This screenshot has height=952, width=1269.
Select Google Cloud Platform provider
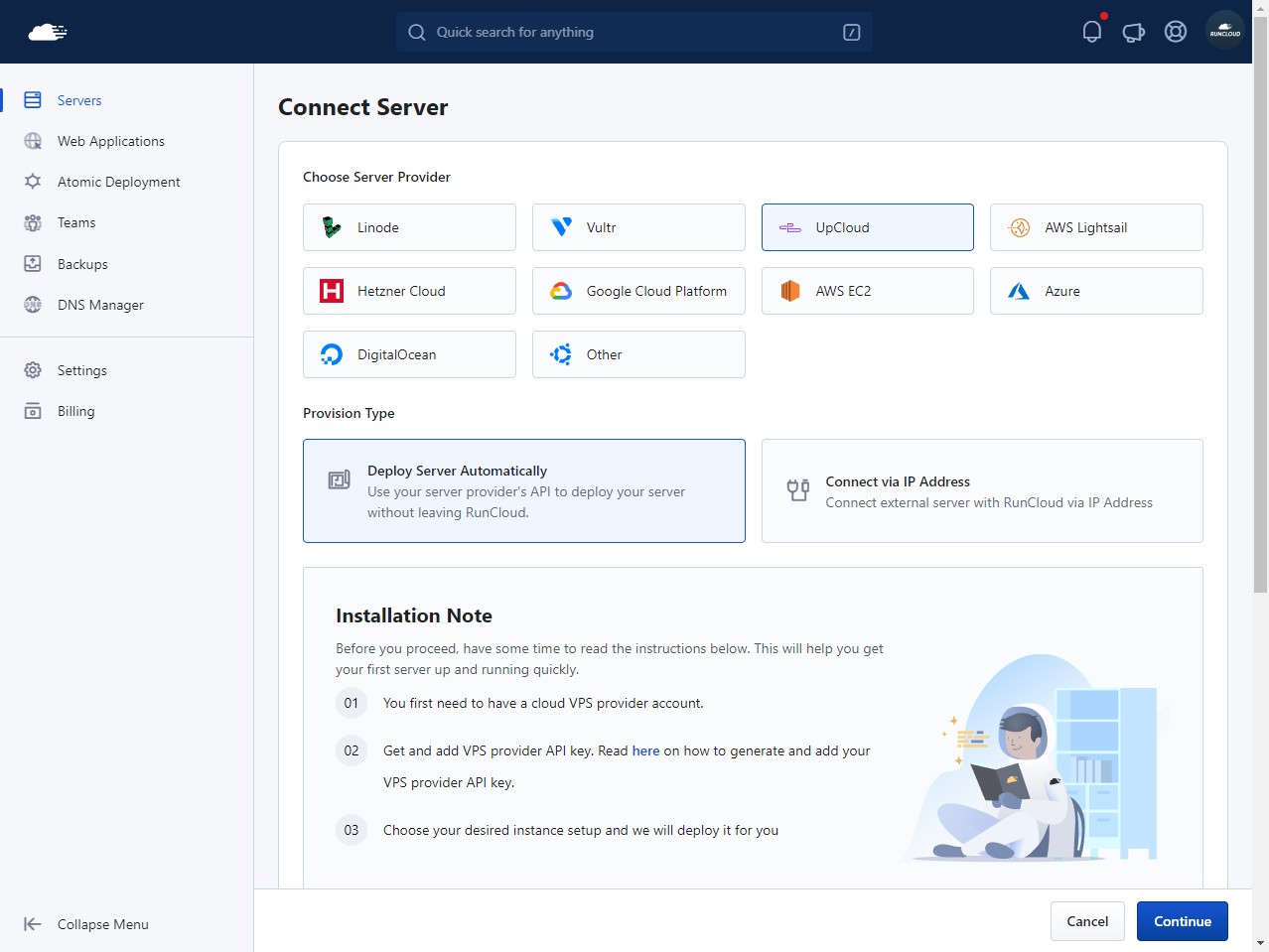638,291
